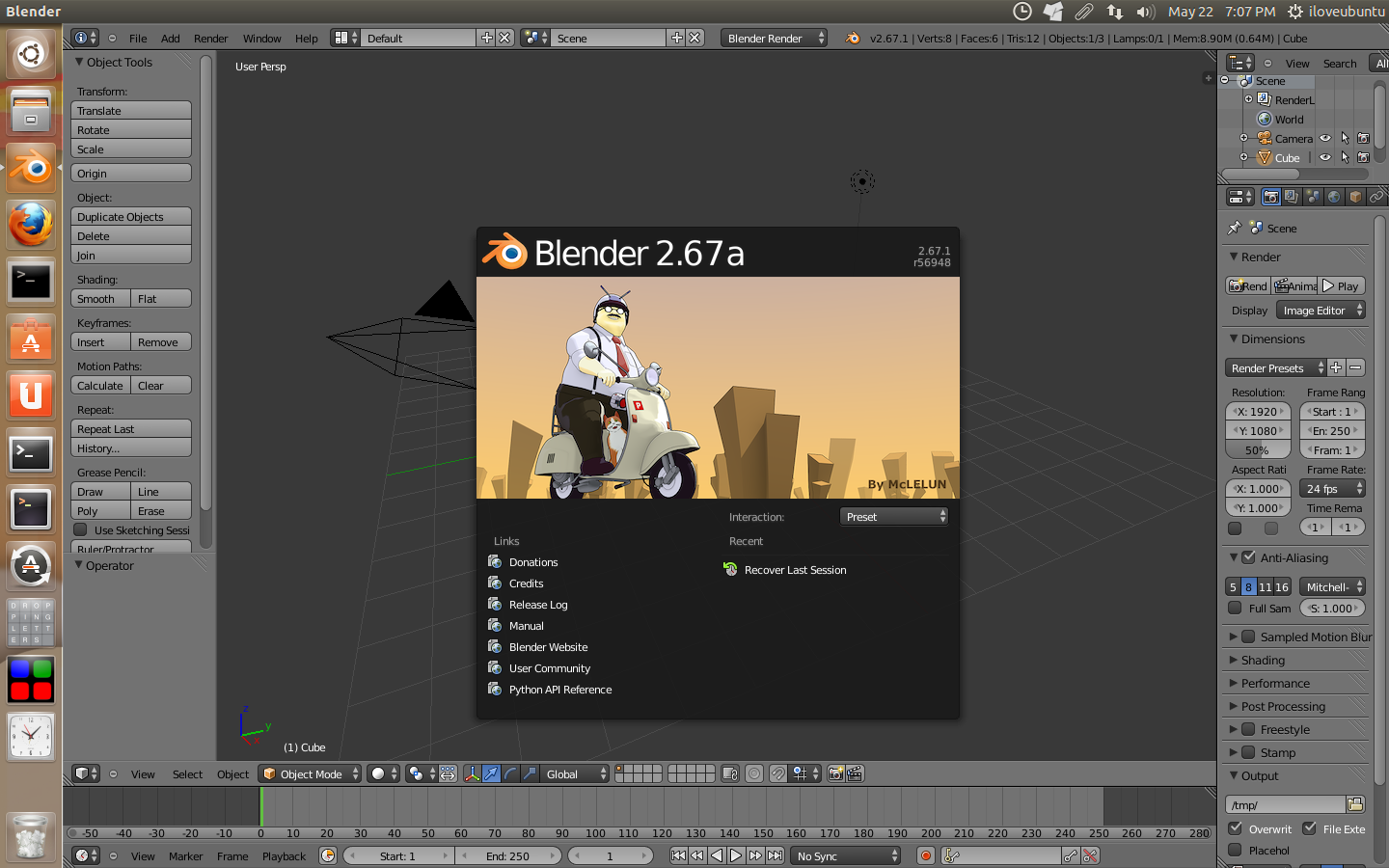Open the World properties tab globe icon
Image resolution: width=1389 pixels, height=868 pixels.
point(1334,197)
